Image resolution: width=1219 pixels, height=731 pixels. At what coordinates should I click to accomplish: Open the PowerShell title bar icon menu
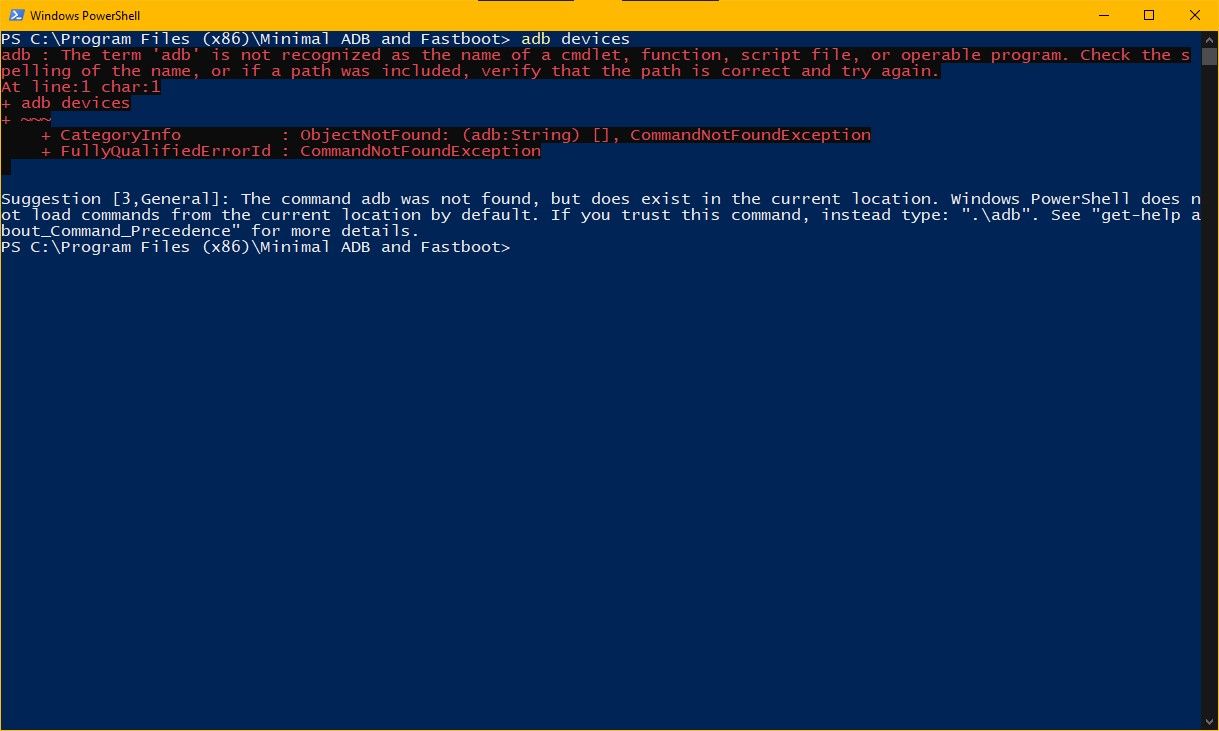pos(13,15)
